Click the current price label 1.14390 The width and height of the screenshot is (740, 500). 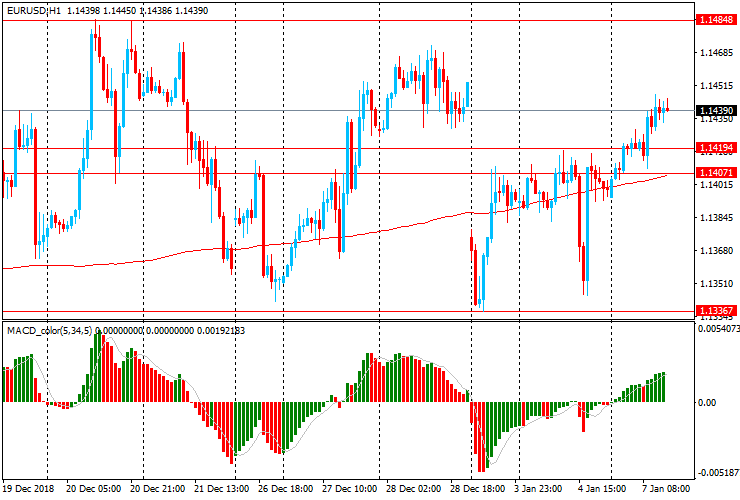click(x=718, y=110)
